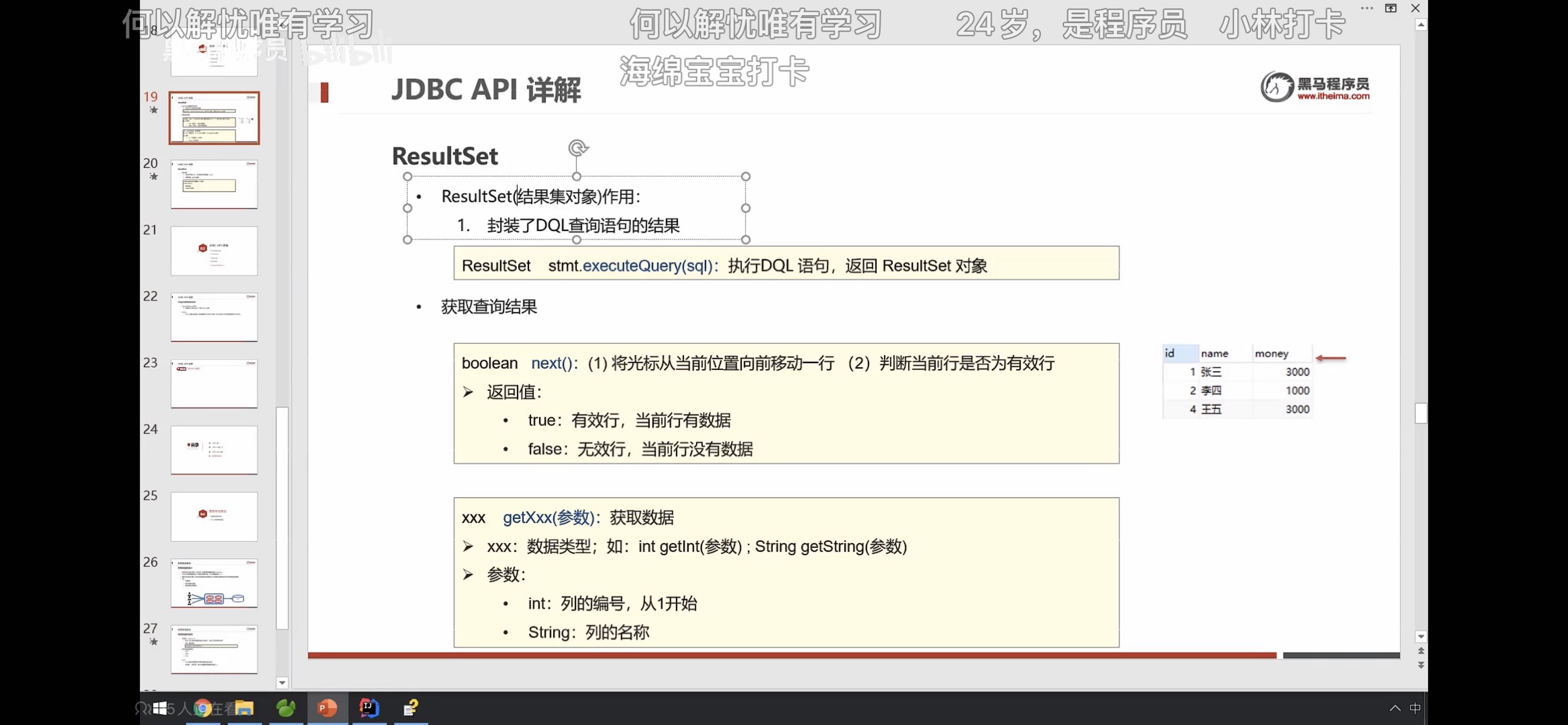This screenshot has width=1568, height=725.
Task: Open the three-dots more options menu
Action: click(x=1366, y=8)
